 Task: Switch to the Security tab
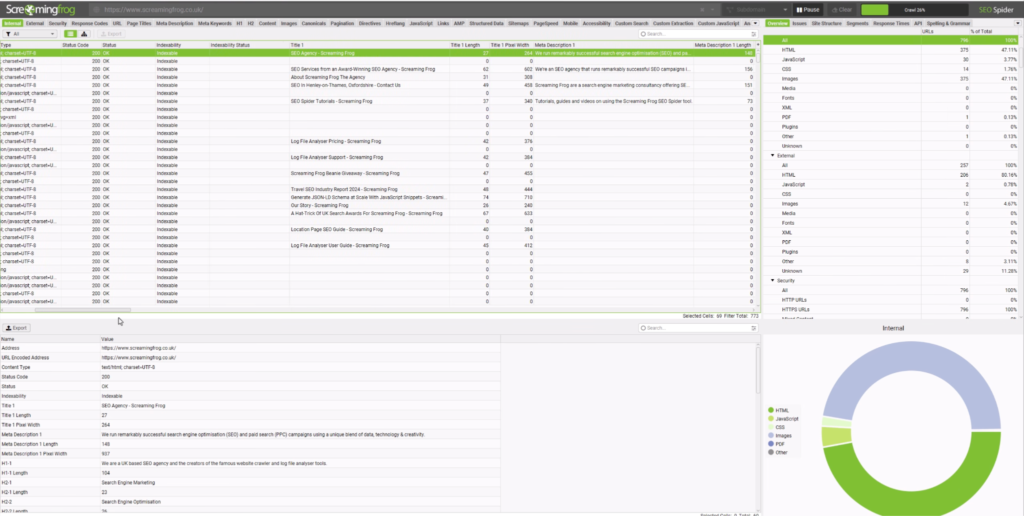click(57, 24)
